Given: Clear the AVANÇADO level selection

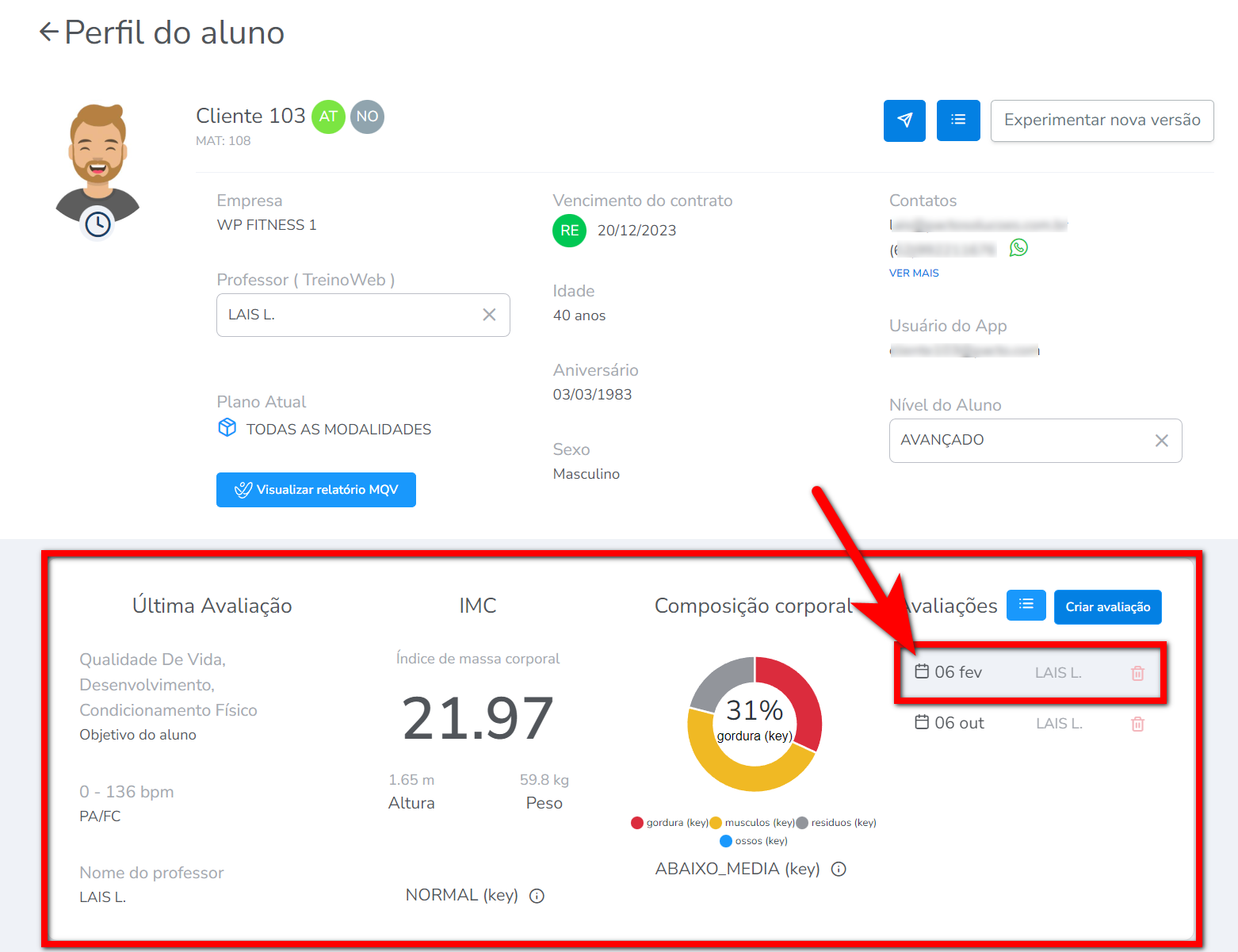Looking at the screenshot, I should coord(1161,441).
